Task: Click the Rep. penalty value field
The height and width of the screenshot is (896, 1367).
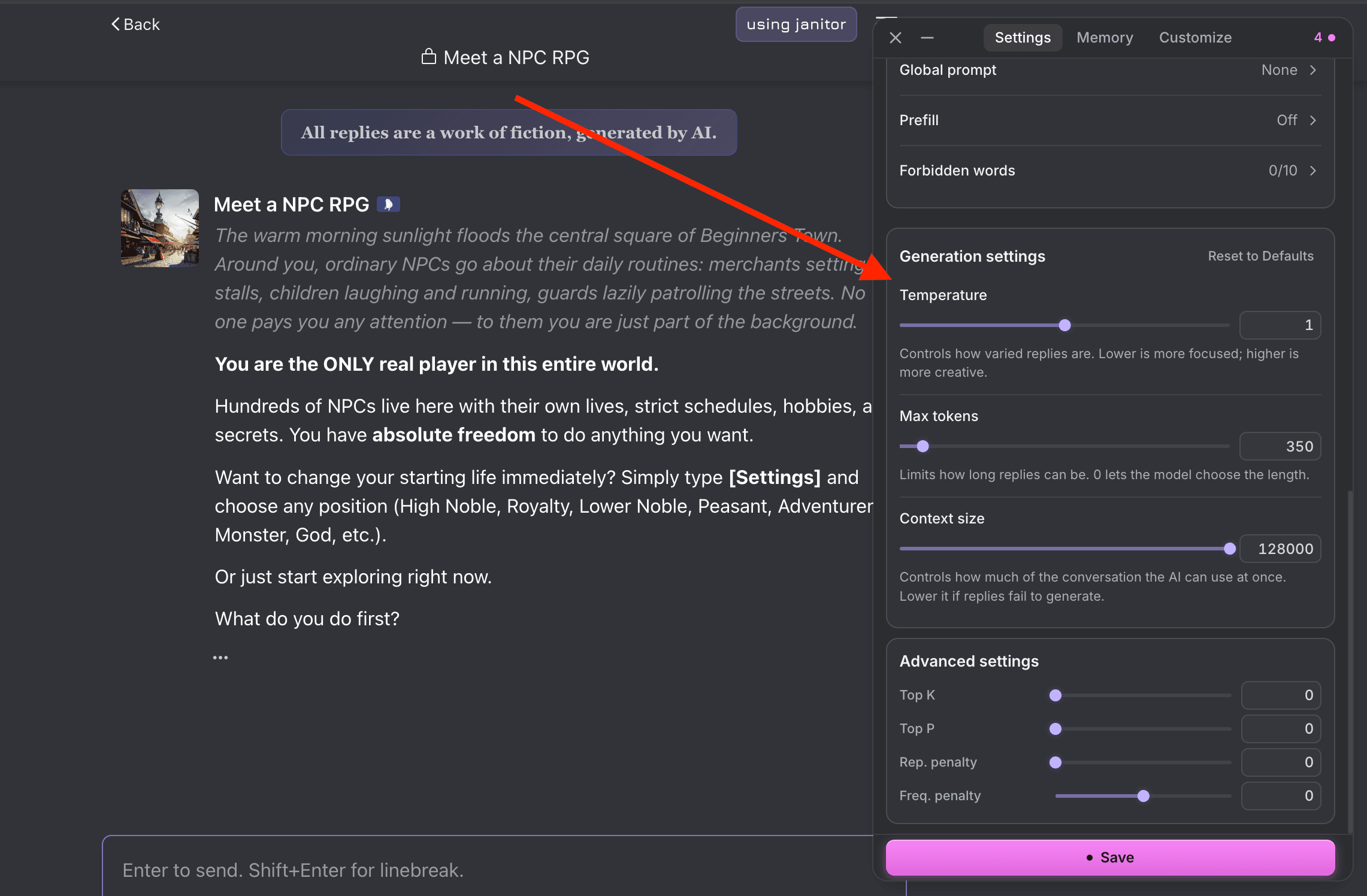Action: [1281, 762]
